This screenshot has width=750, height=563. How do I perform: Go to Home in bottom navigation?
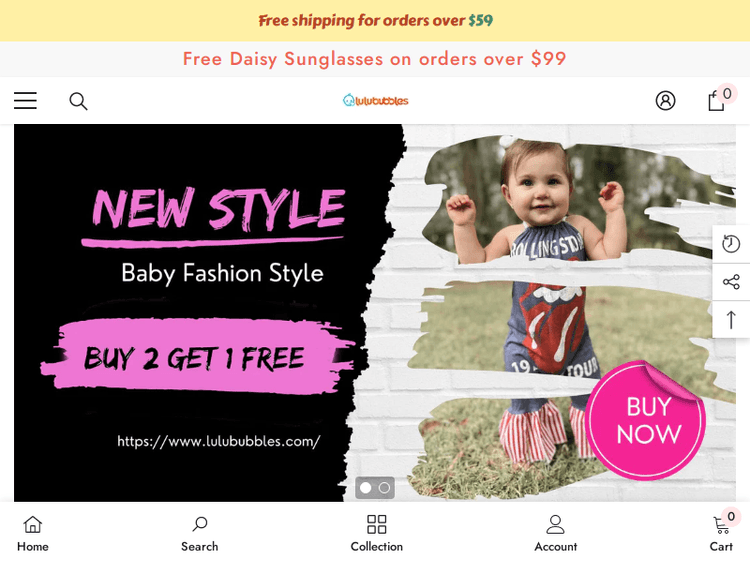[x=33, y=533]
